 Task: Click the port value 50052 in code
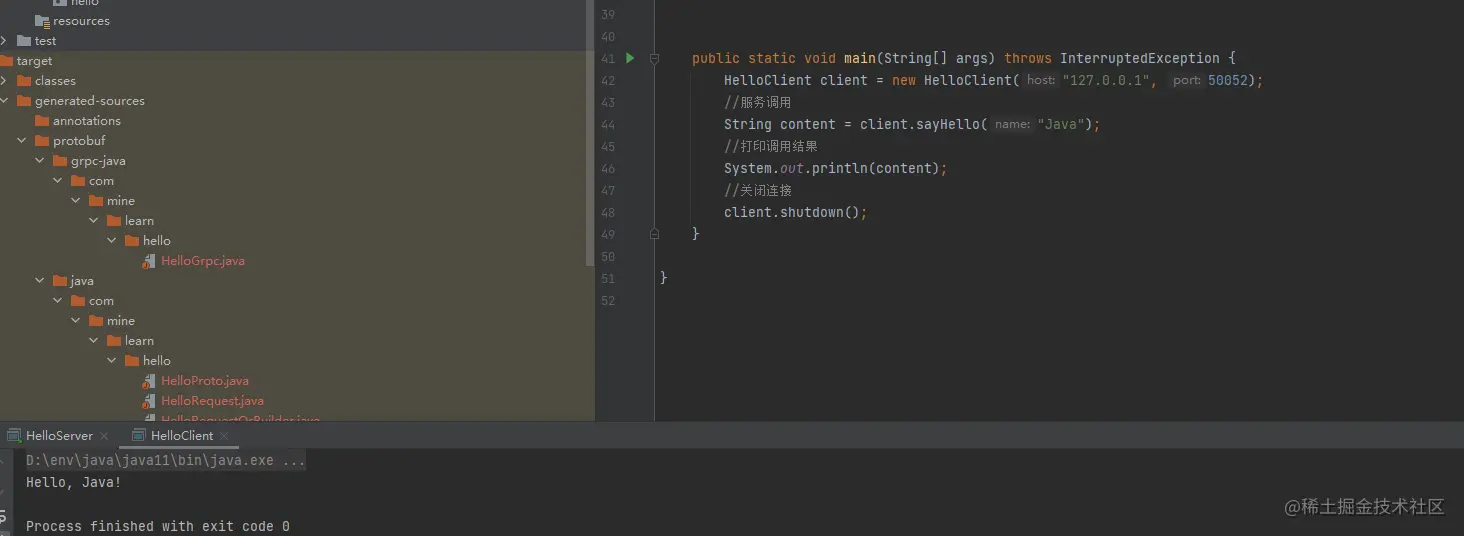[1228, 80]
